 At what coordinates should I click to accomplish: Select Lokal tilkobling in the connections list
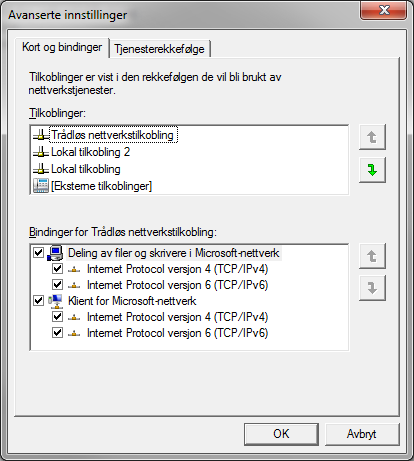coord(86,169)
